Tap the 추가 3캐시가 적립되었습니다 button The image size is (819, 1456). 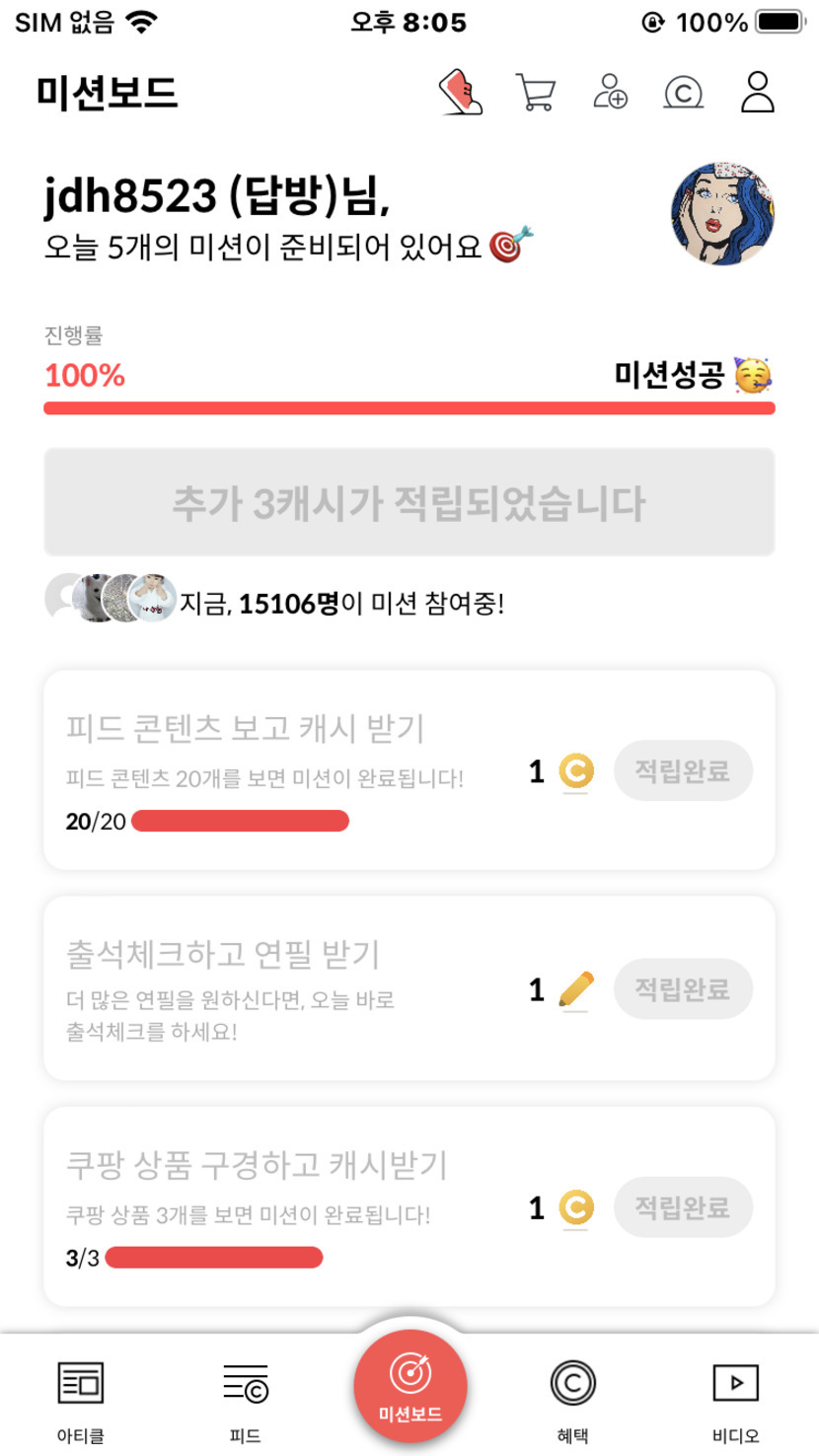click(409, 503)
